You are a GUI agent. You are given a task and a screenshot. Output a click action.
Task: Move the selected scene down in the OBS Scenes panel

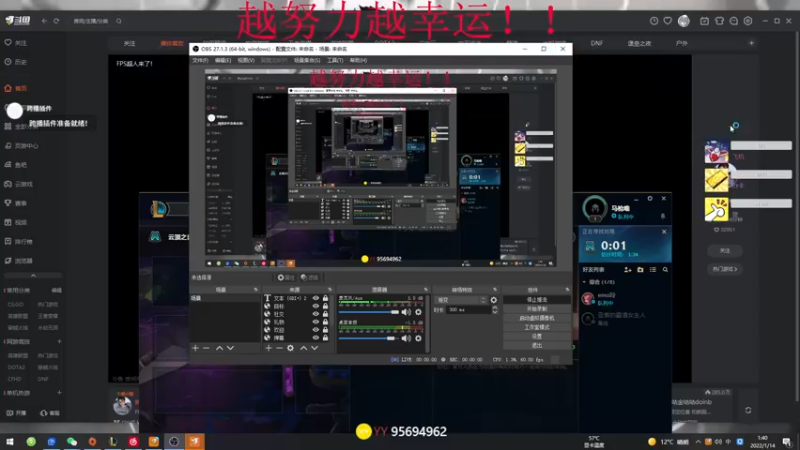click(x=231, y=348)
